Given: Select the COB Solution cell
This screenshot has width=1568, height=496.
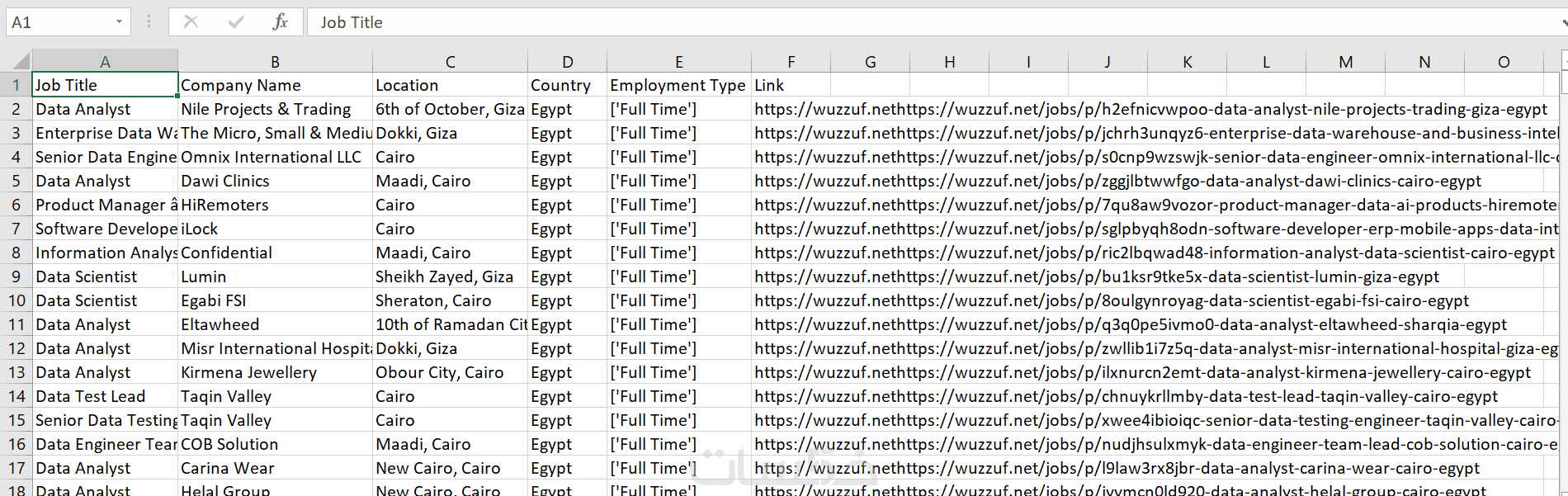Looking at the screenshot, I should pos(275,444).
